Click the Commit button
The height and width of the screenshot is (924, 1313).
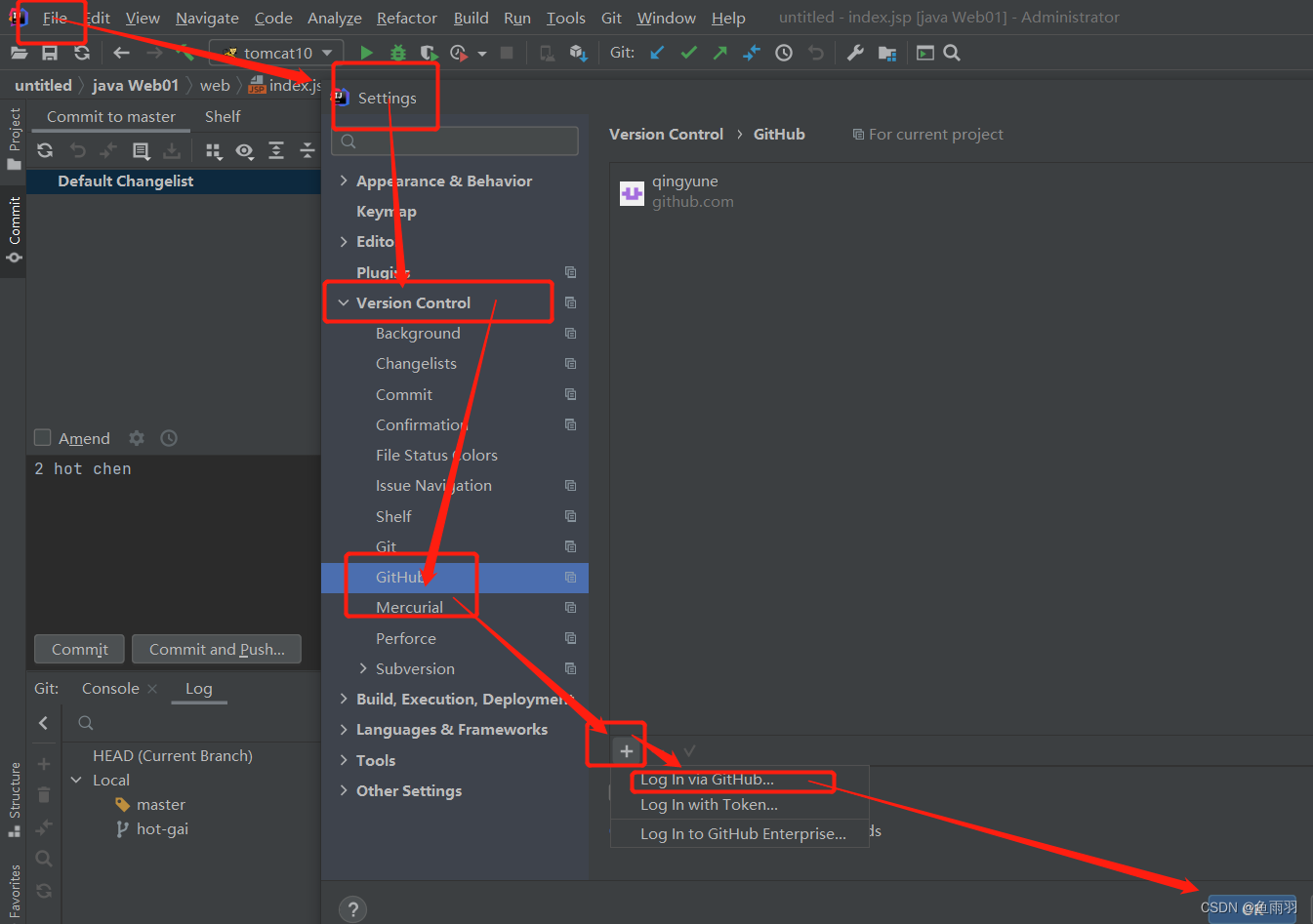coord(80,649)
